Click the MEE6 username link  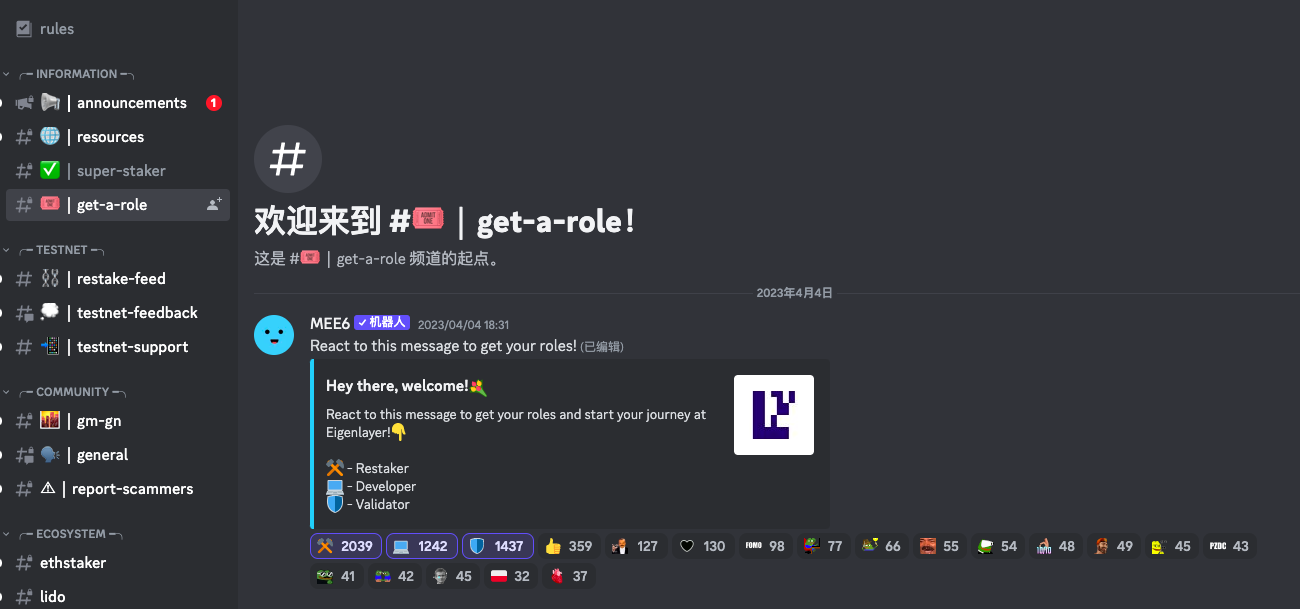coord(330,323)
